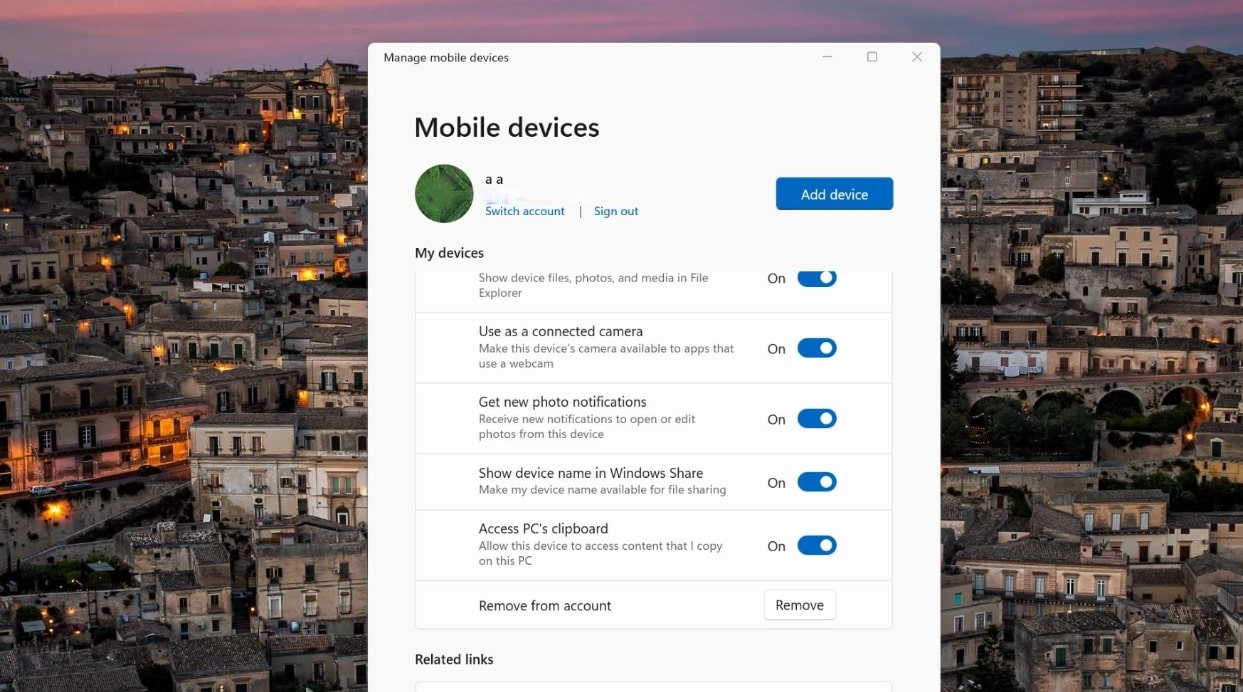Select the 'Remove from account' label
1243x692 pixels.
click(x=545, y=606)
